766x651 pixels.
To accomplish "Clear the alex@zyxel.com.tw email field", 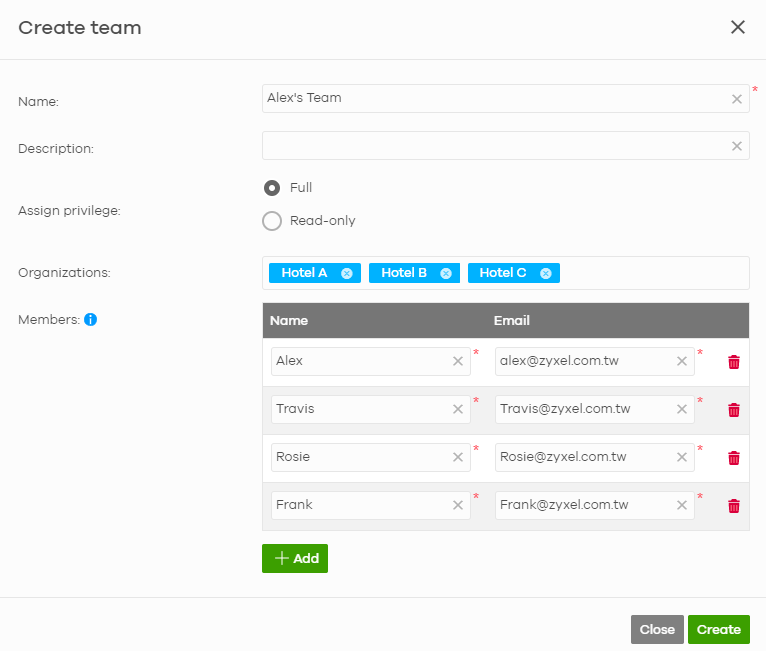I will pos(681,361).
